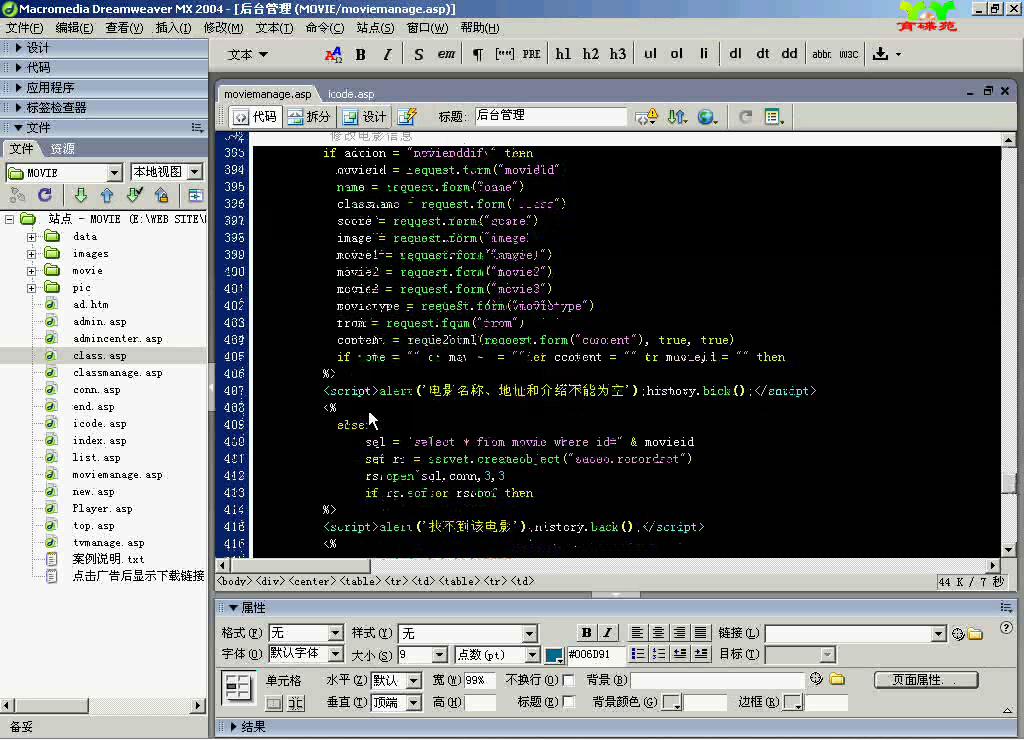
Task: Browse for link file folder icon
Action: click(x=976, y=634)
